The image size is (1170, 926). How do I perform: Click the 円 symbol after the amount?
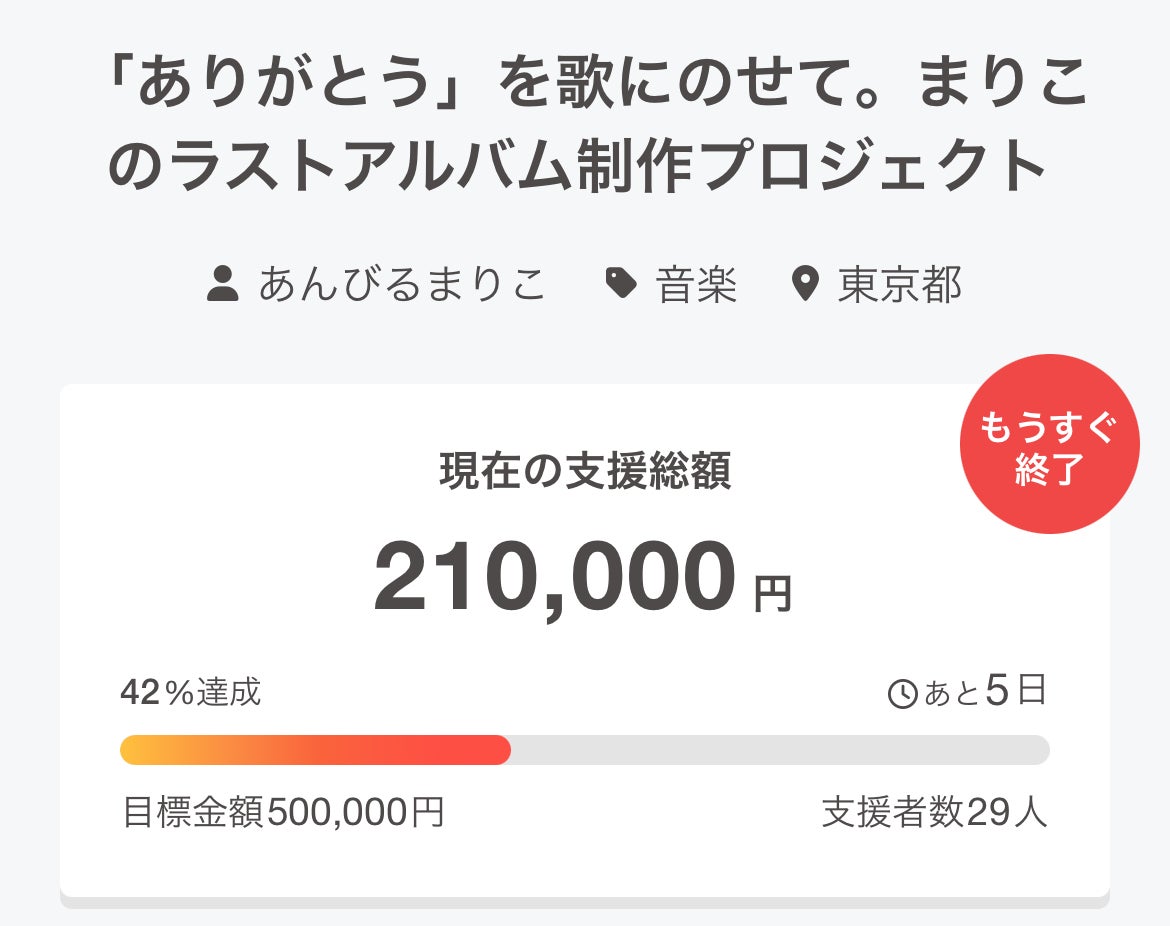(x=772, y=593)
